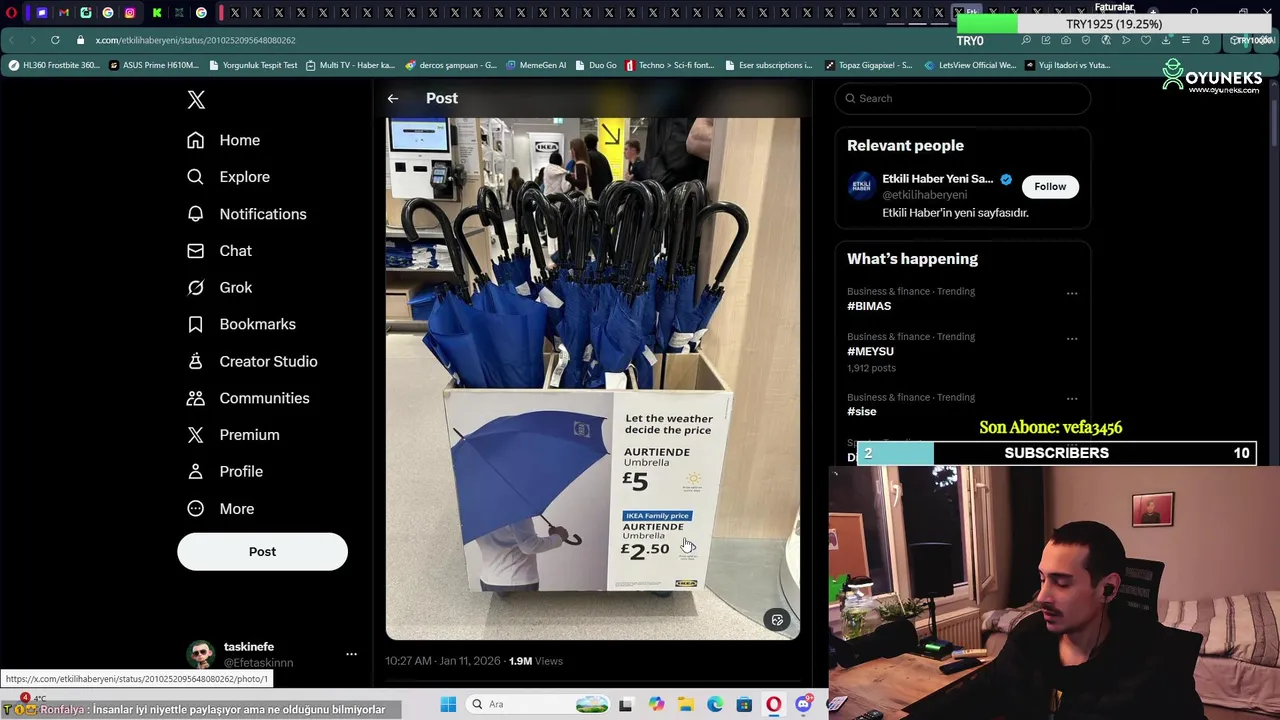Go to Home in the X sidebar
Viewport: 1280px width, 720px height.
point(223,140)
